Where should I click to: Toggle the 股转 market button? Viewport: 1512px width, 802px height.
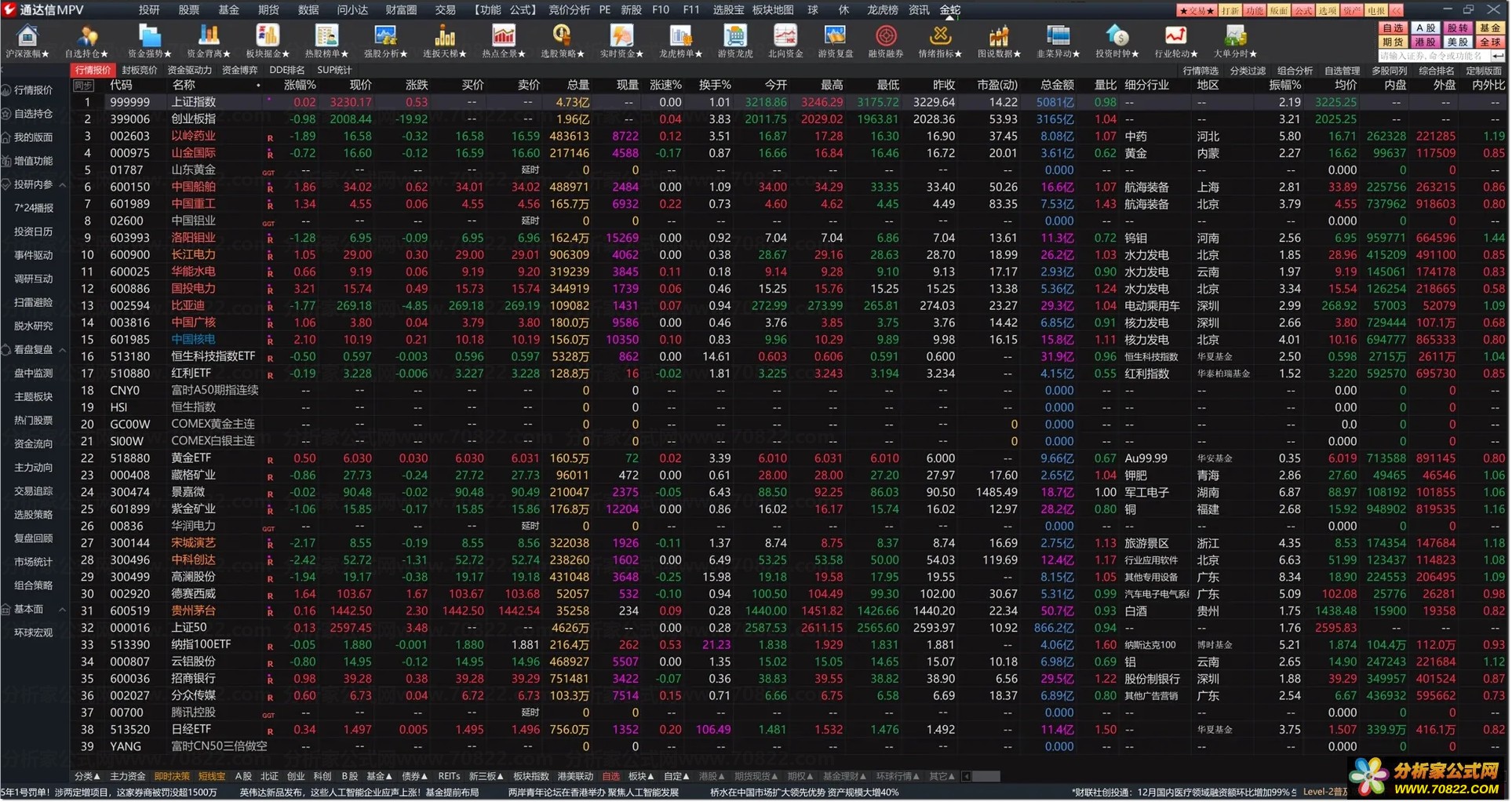coord(1458,28)
